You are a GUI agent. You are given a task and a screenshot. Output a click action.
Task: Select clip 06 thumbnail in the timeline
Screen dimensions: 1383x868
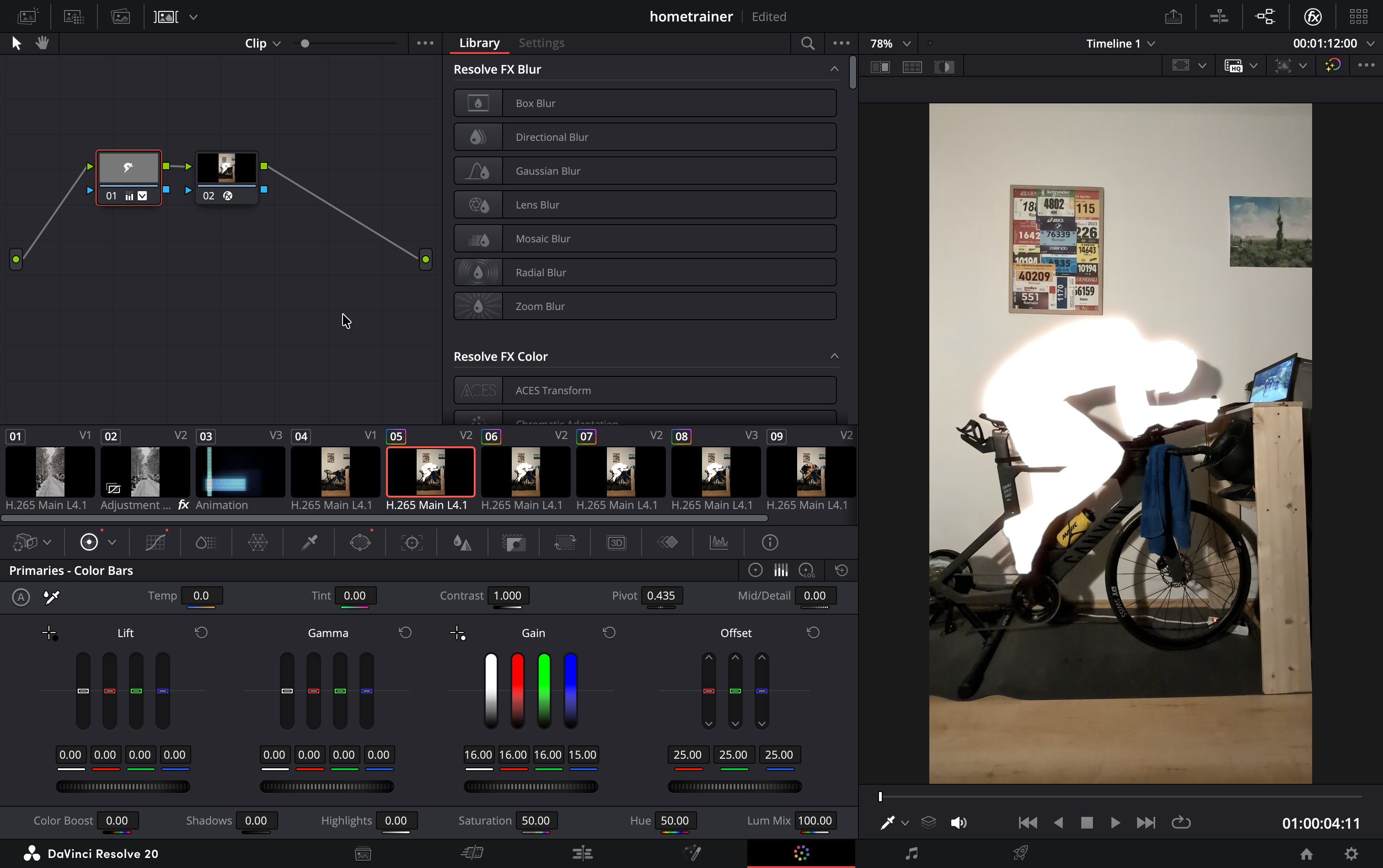tap(525, 472)
